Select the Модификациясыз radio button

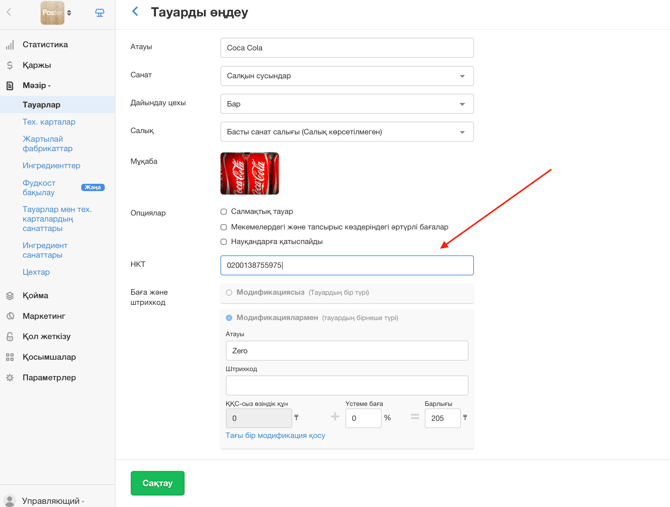[x=229, y=293]
